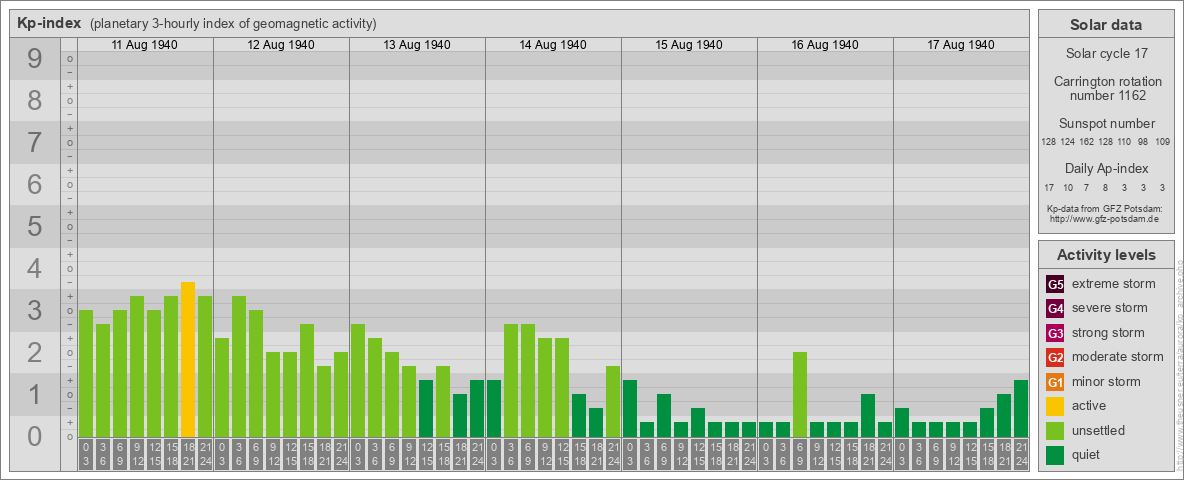Click the Kp scale number 7
The image size is (1184, 480).
(x=35, y=143)
